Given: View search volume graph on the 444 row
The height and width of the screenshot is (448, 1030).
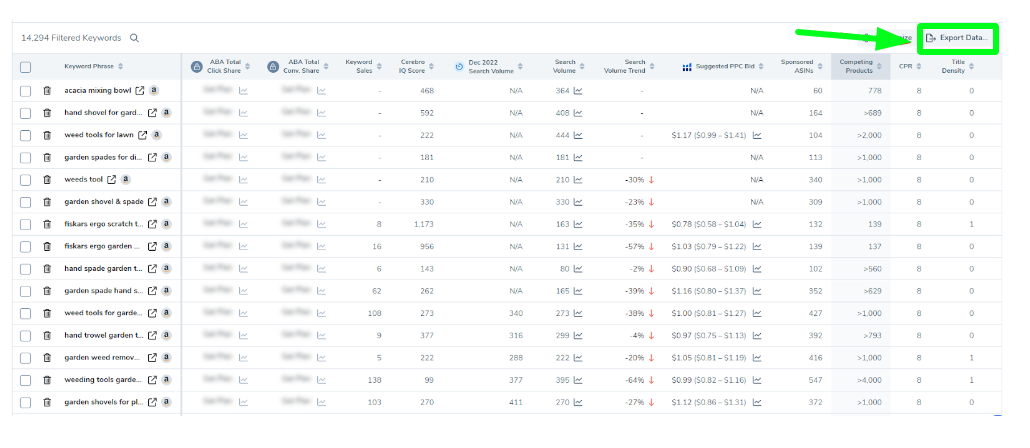Looking at the screenshot, I should click(x=578, y=135).
